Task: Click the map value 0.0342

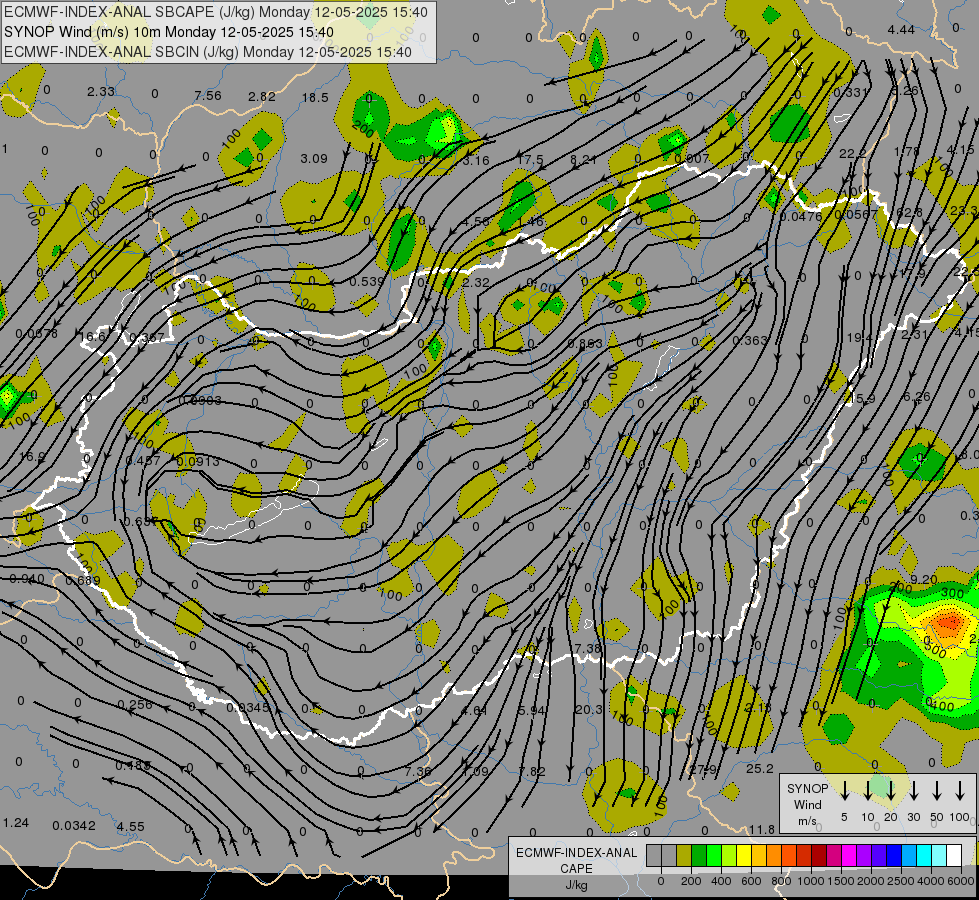Action: [x=74, y=826]
